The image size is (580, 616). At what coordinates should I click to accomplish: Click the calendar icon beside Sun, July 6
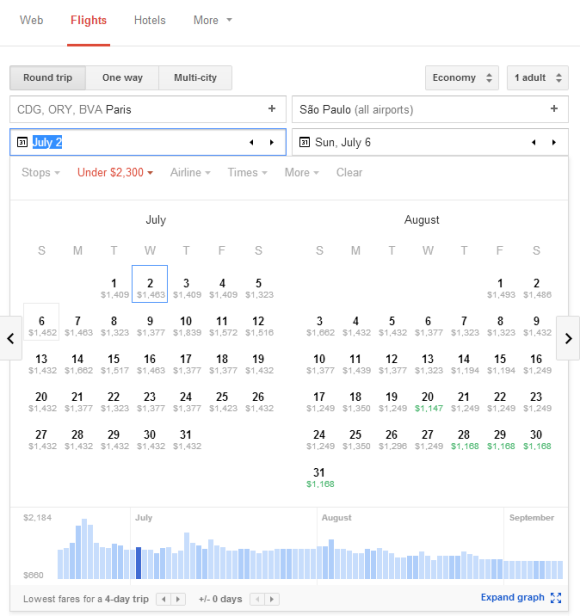[305, 142]
